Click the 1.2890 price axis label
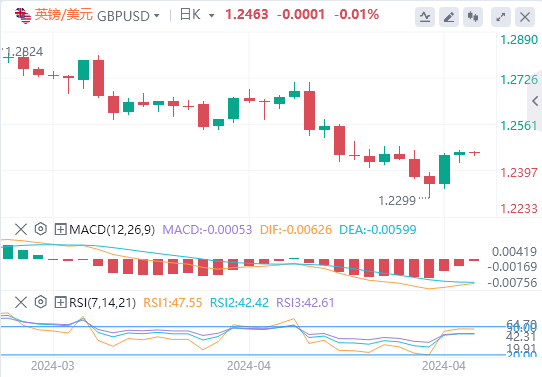Image resolution: width=542 pixels, height=377 pixels. [x=519, y=40]
